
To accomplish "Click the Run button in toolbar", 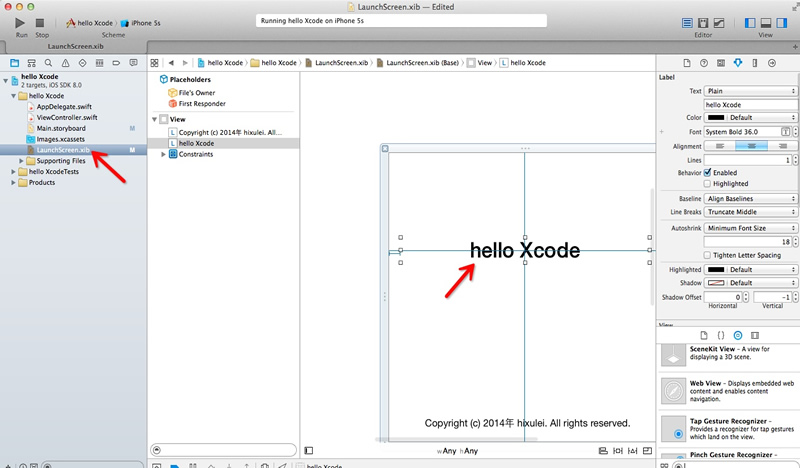I will 20,23.
